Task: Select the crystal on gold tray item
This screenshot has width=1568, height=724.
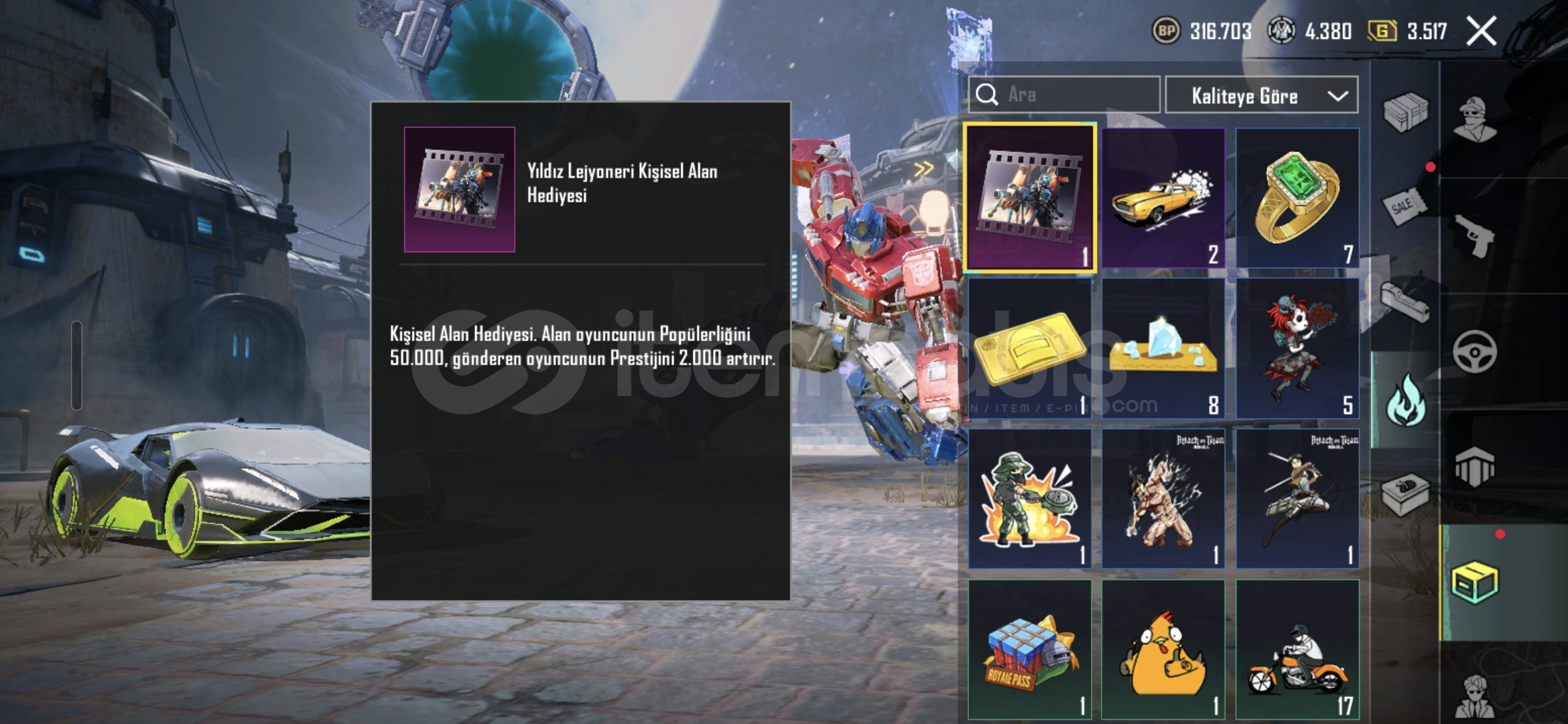Action: [x=1163, y=349]
